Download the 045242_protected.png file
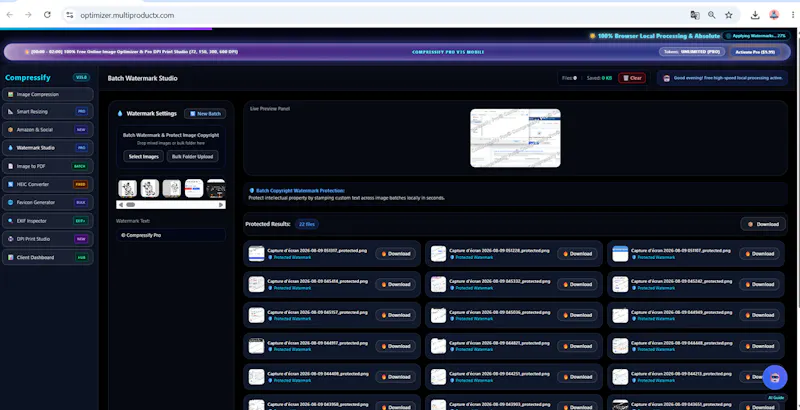Image resolution: width=800 pixels, height=410 pixels. click(759, 285)
